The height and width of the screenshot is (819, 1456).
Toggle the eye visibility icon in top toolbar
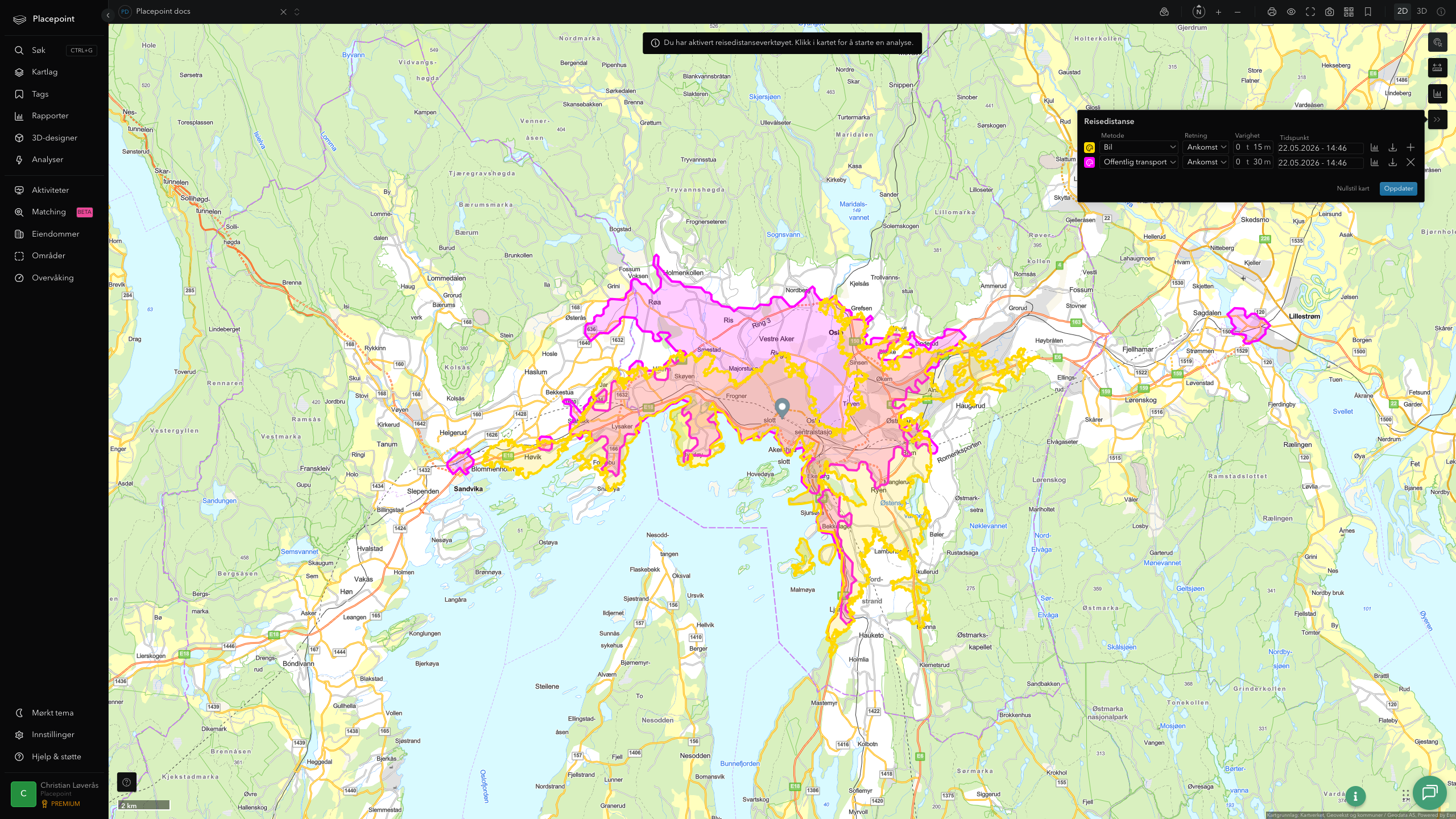(1291, 12)
